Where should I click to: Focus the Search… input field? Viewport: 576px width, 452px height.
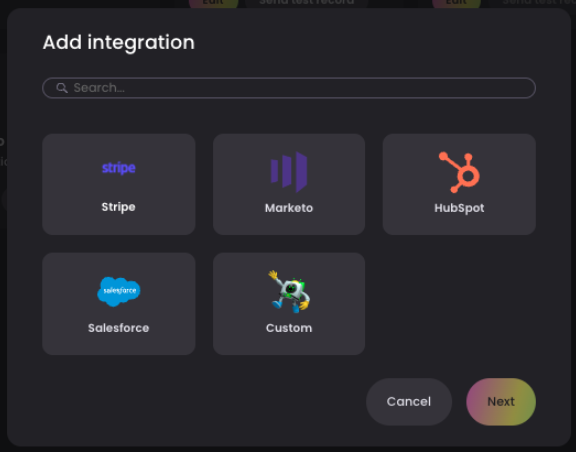tap(289, 88)
